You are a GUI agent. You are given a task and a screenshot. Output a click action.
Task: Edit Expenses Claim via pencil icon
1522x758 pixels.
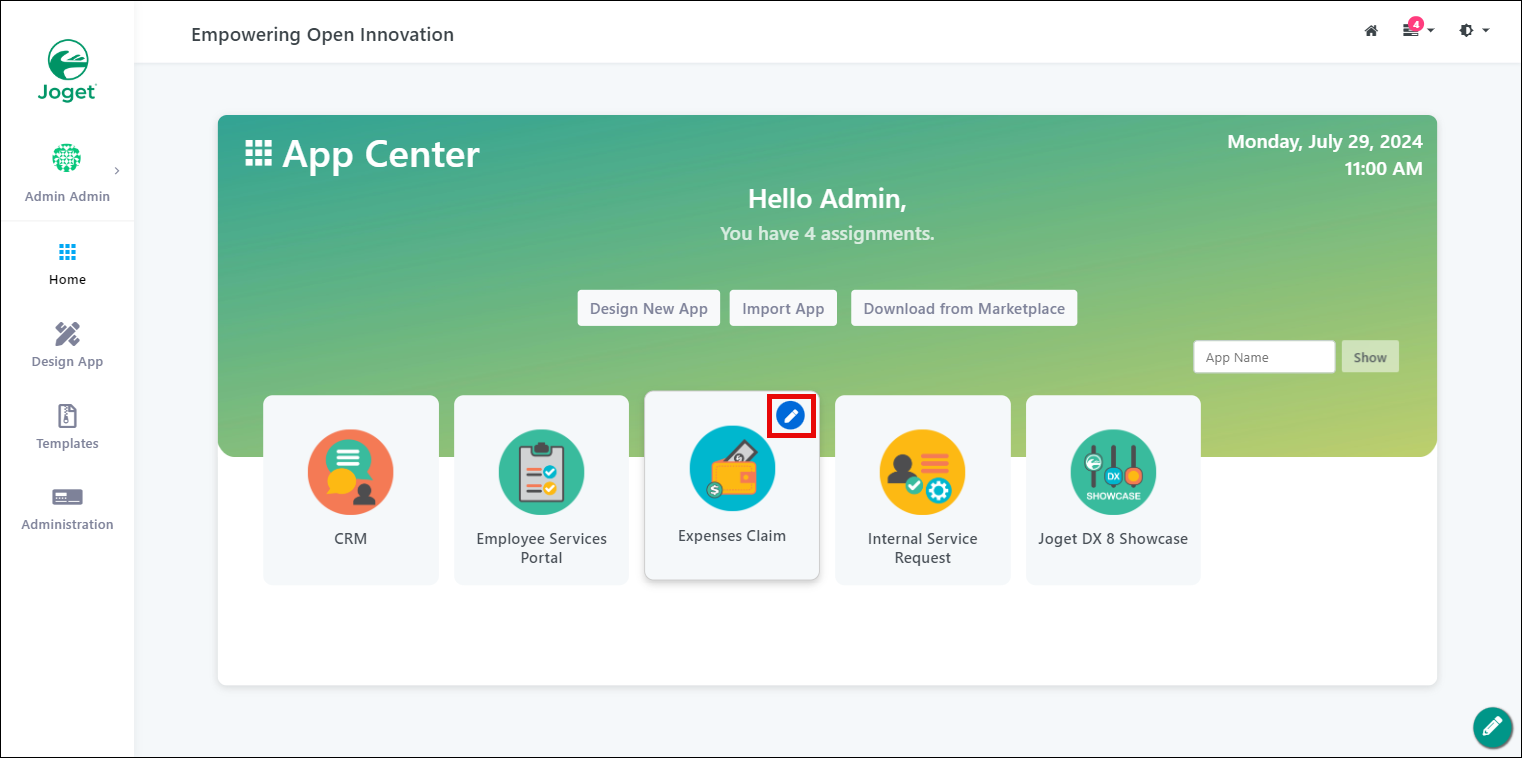[791, 415]
